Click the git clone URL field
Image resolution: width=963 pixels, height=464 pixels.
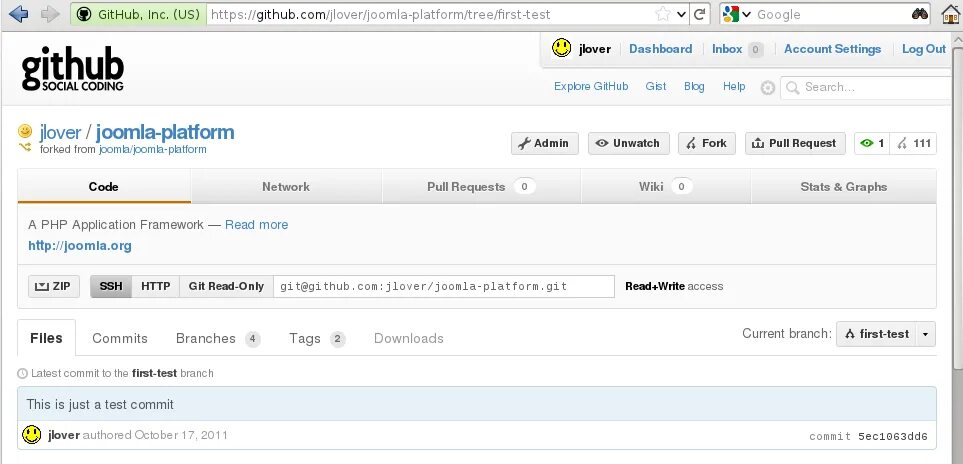[x=444, y=287]
